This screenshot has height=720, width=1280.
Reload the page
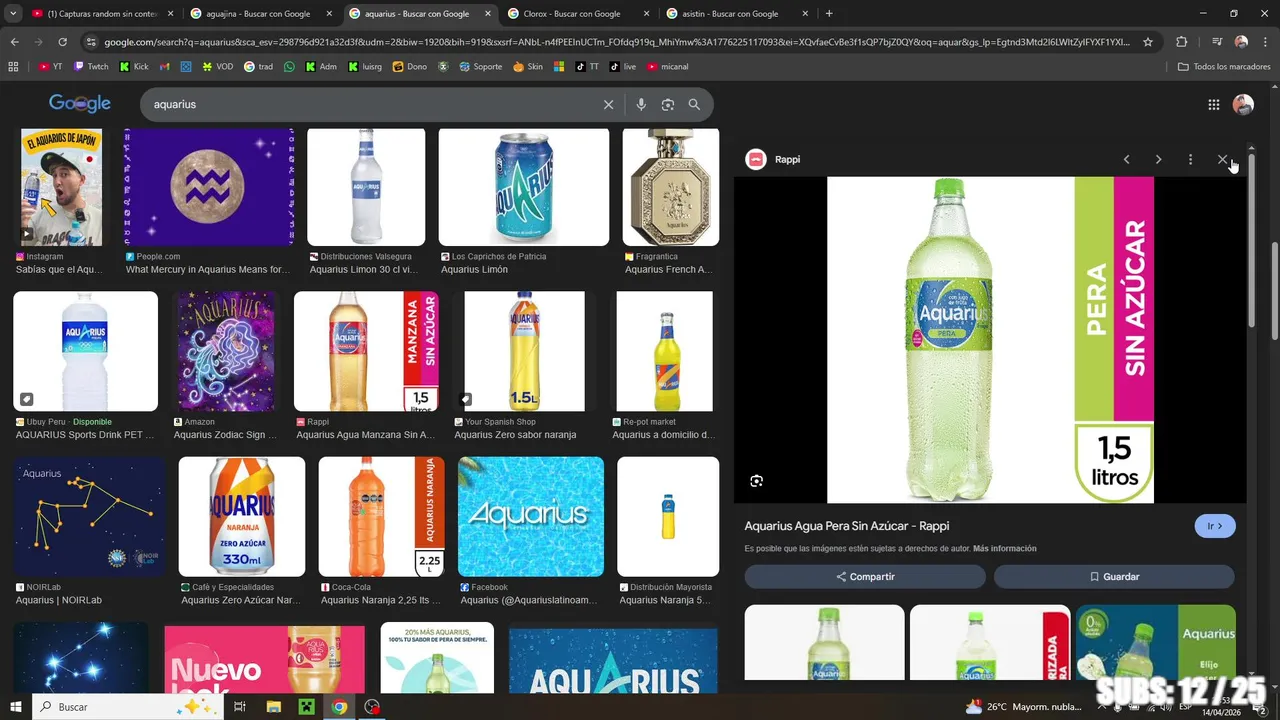pyautogui.click(x=62, y=42)
